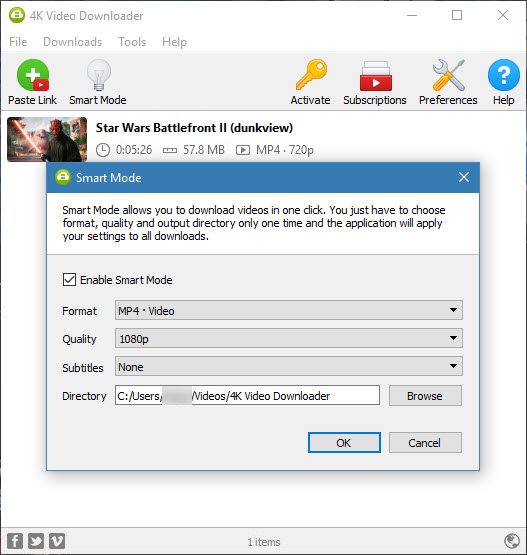This screenshot has height=555, width=527.
Task: Expand the Format dropdown showing MP4 Video
Action: pos(288,310)
